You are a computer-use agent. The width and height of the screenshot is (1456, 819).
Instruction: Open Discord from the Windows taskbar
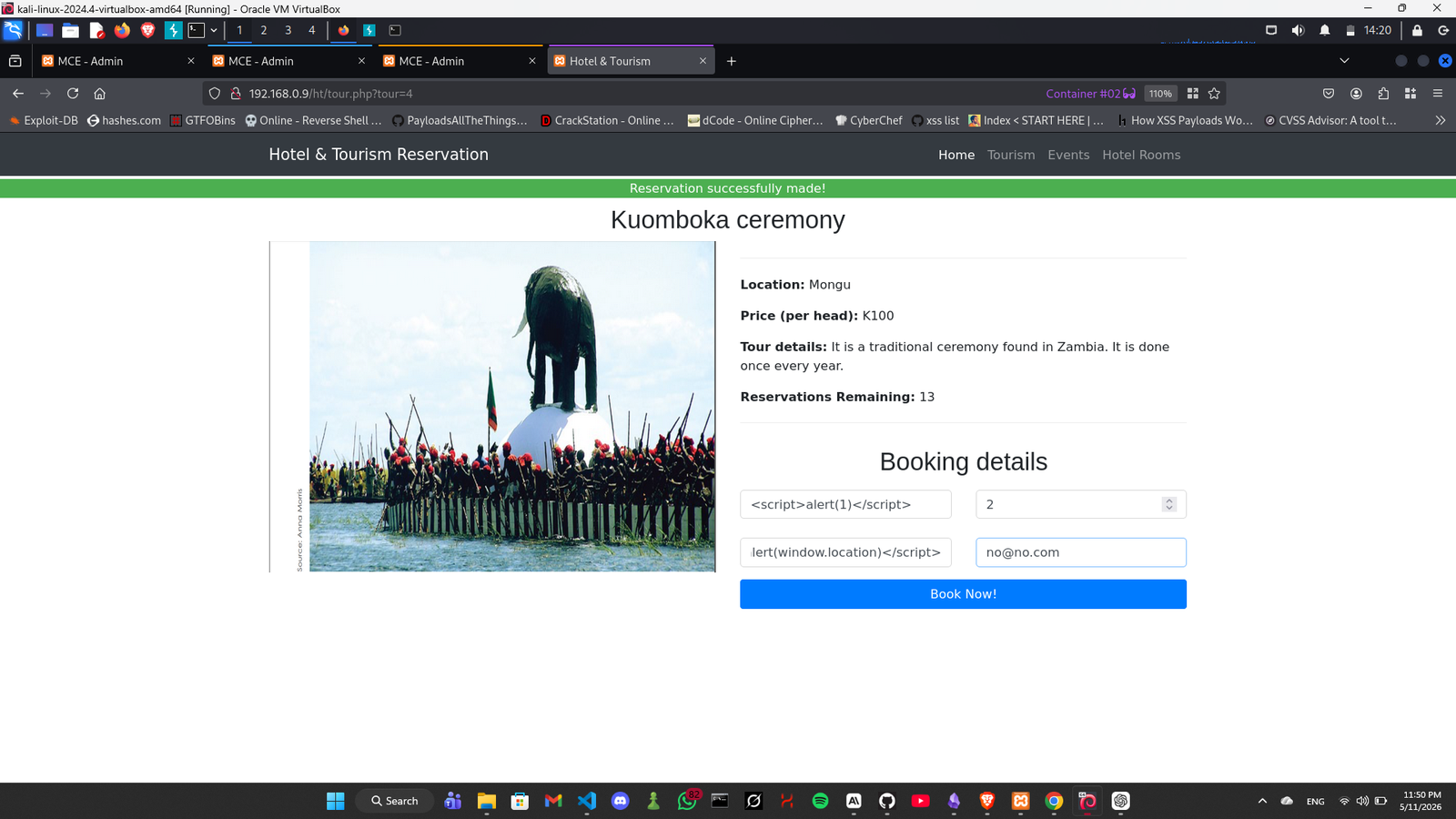[621, 801]
